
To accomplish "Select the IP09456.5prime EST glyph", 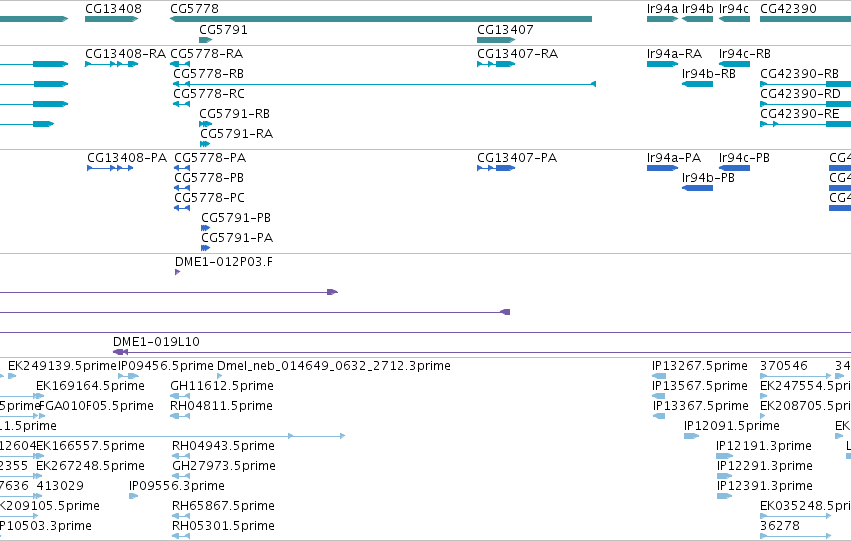I will [129, 376].
